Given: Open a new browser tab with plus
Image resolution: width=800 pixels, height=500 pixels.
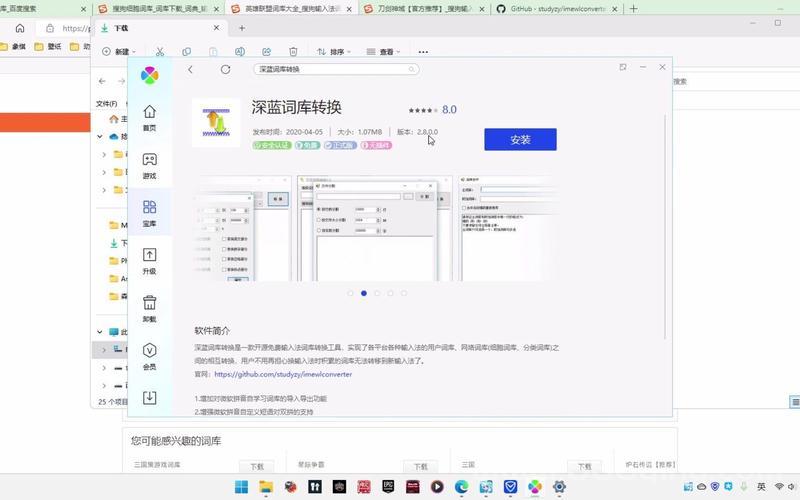Looking at the screenshot, I should [x=634, y=9].
